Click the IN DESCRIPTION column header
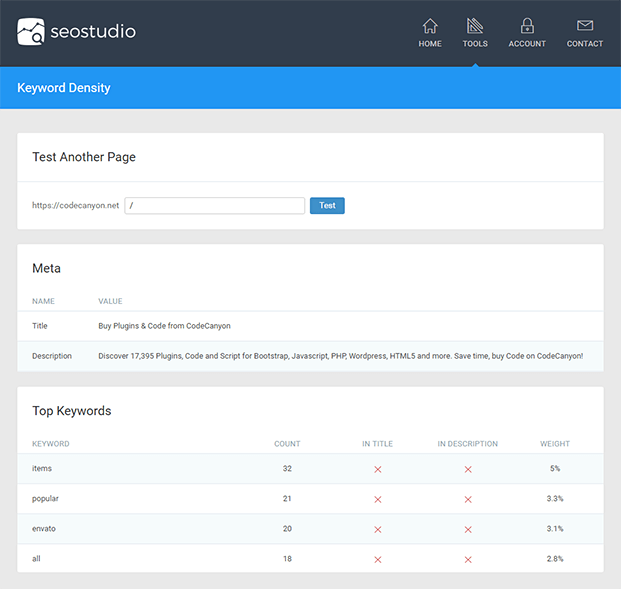 468,444
